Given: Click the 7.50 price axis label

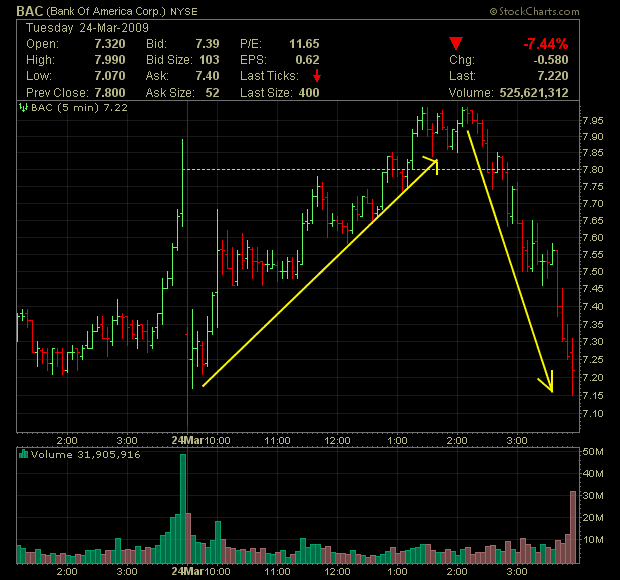Looking at the screenshot, I should pos(593,272).
